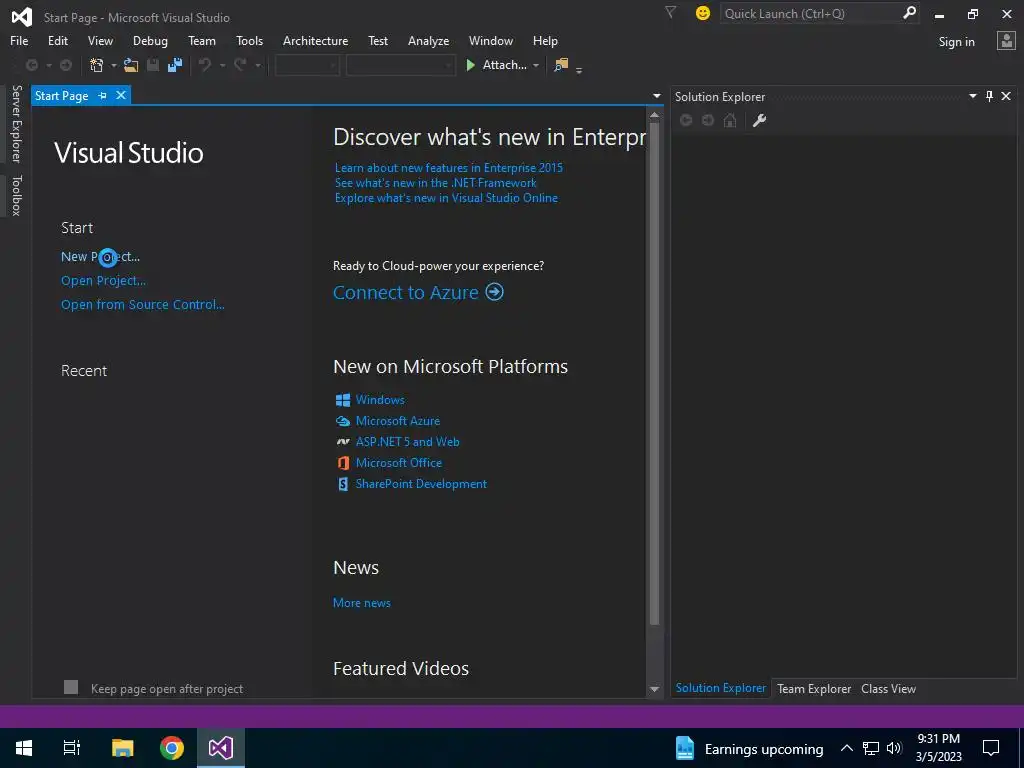Click the Redo toolbar icon
Viewport: 1024px width, 768px height.
(x=240, y=65)
